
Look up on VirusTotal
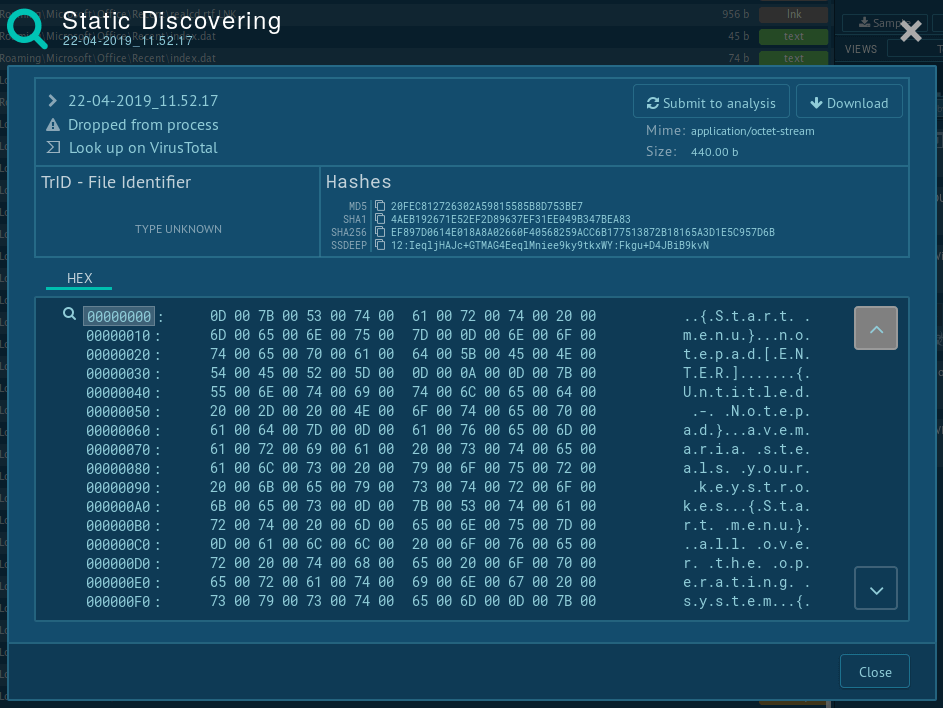pos(143,148)
